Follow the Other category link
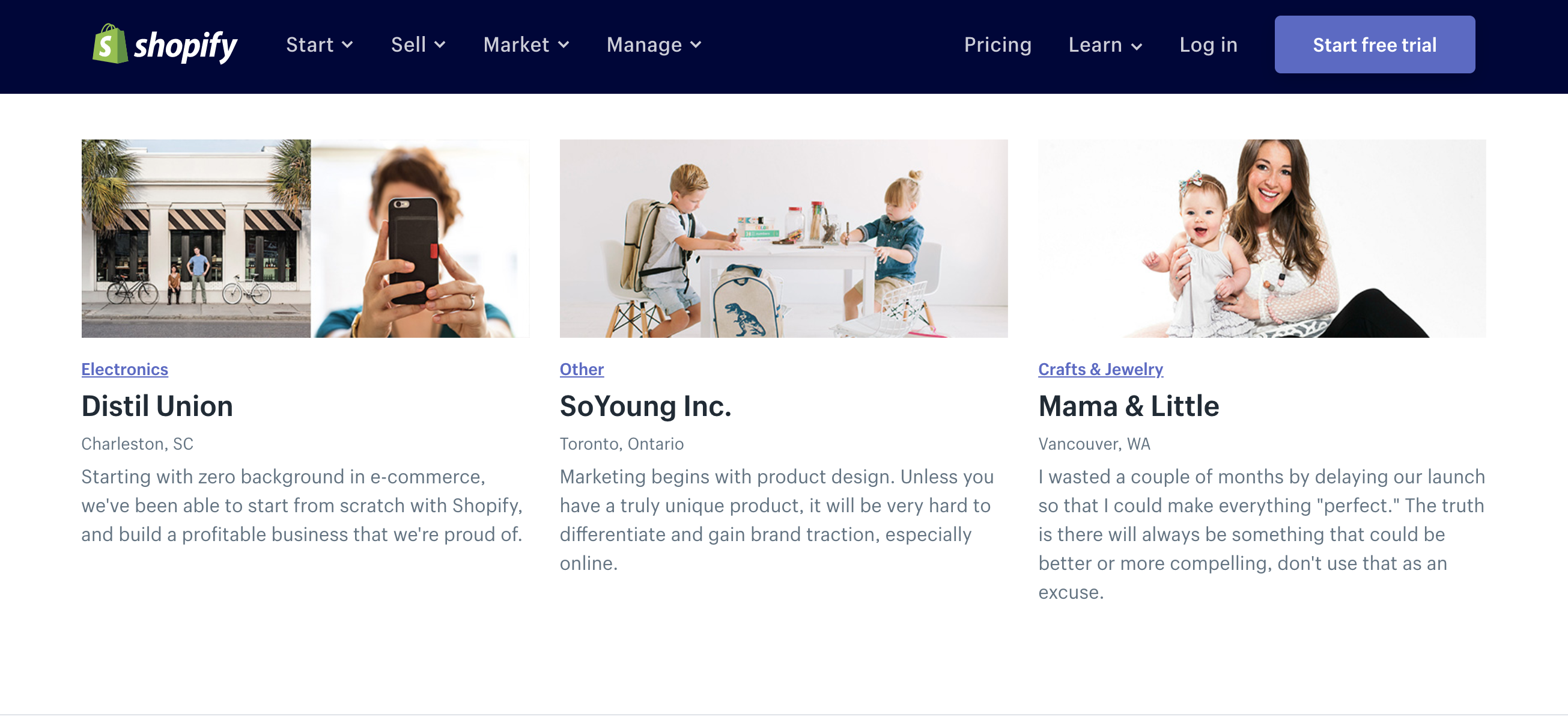The image size is (1568, 719). pyautogui.click(x=582, y=369)
